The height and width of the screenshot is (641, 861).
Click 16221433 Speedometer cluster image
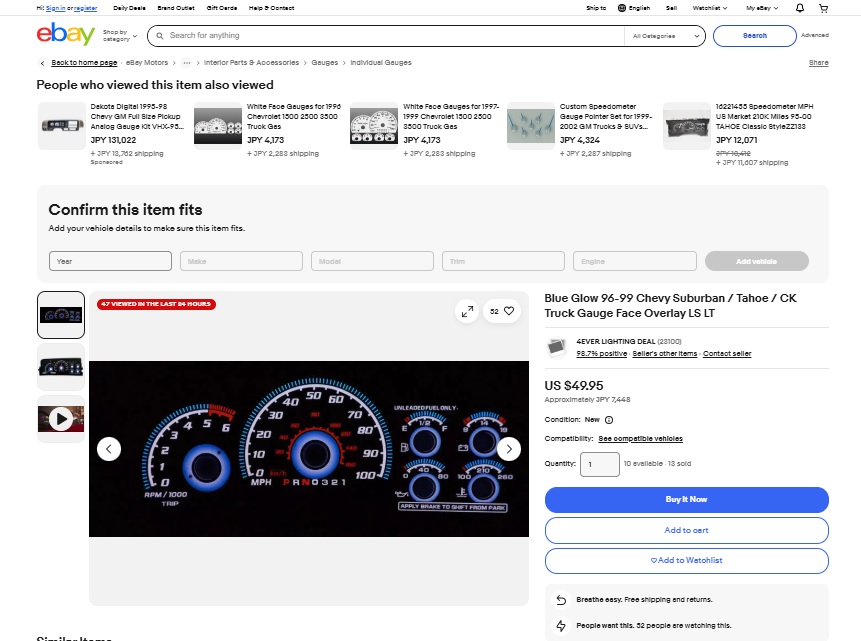[x=687, y=126]
